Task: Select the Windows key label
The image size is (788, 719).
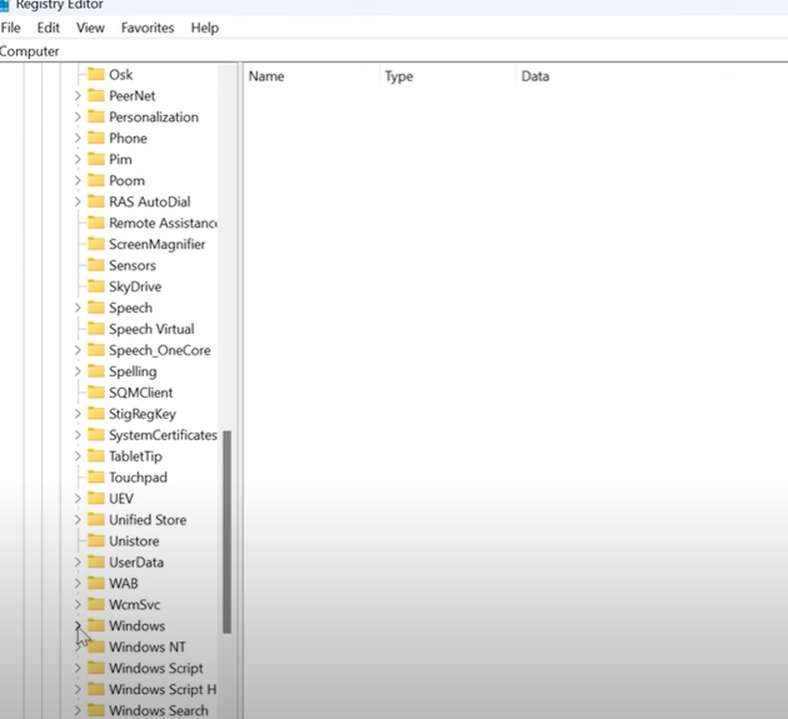Action: pos(137,626)
